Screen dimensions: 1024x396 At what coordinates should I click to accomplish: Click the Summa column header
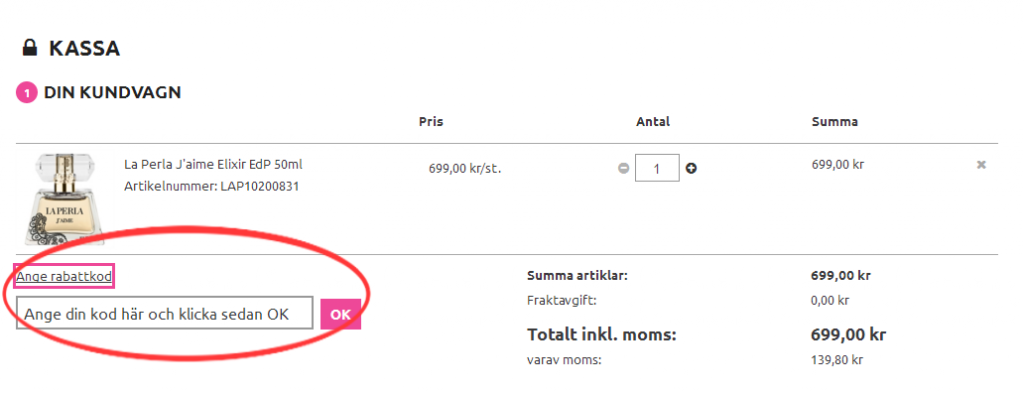click(835, 122)
